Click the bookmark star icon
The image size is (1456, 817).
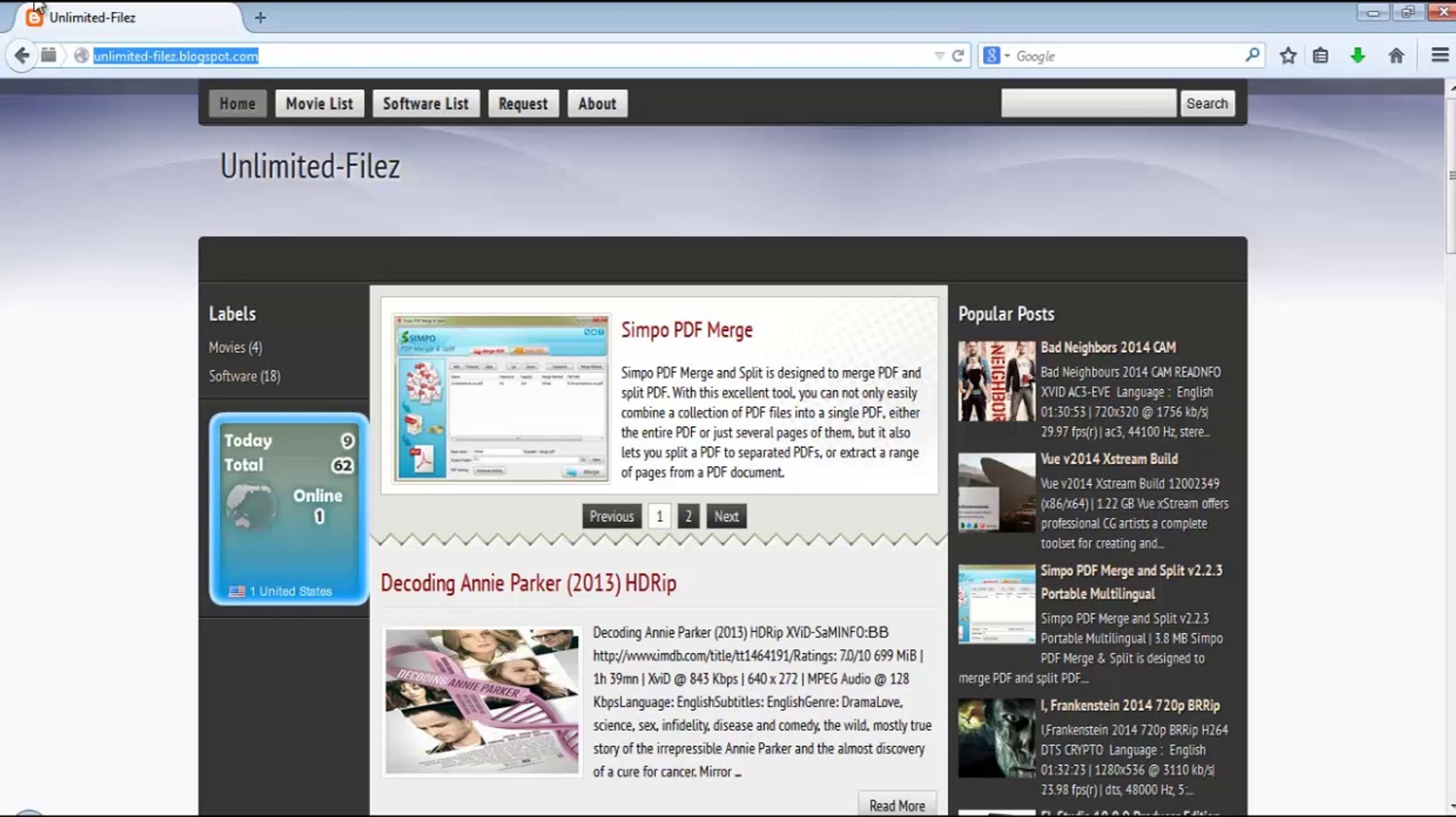(x=1288, y=55)
